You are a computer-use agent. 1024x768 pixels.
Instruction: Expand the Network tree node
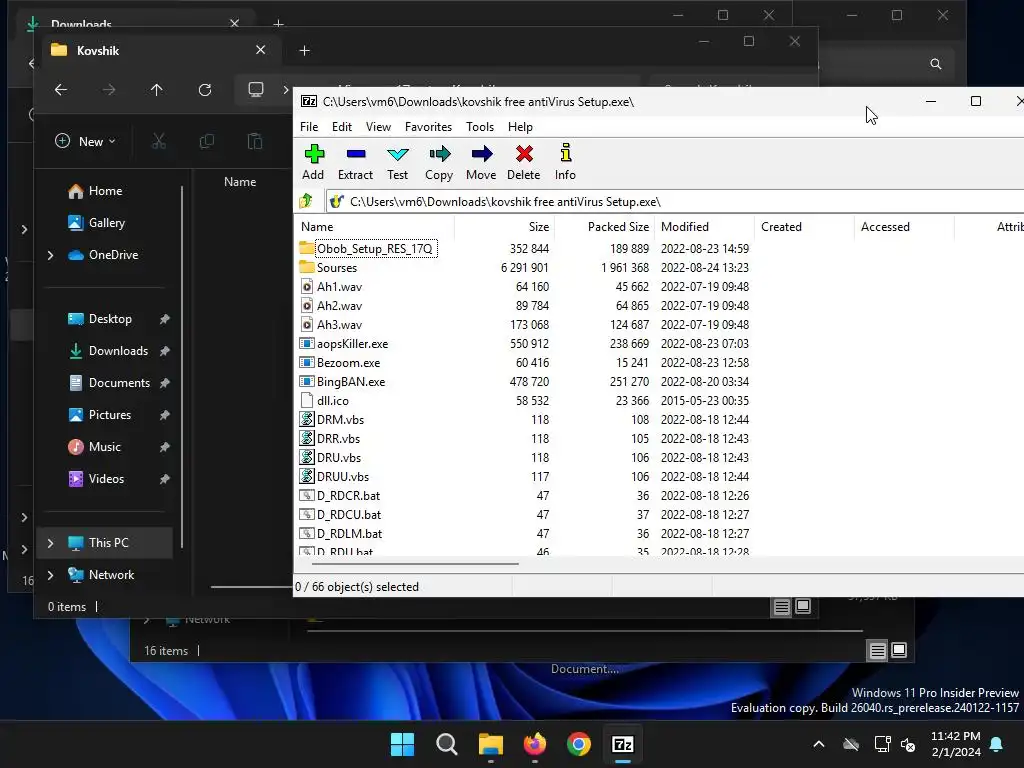click(x=50, y=575)
